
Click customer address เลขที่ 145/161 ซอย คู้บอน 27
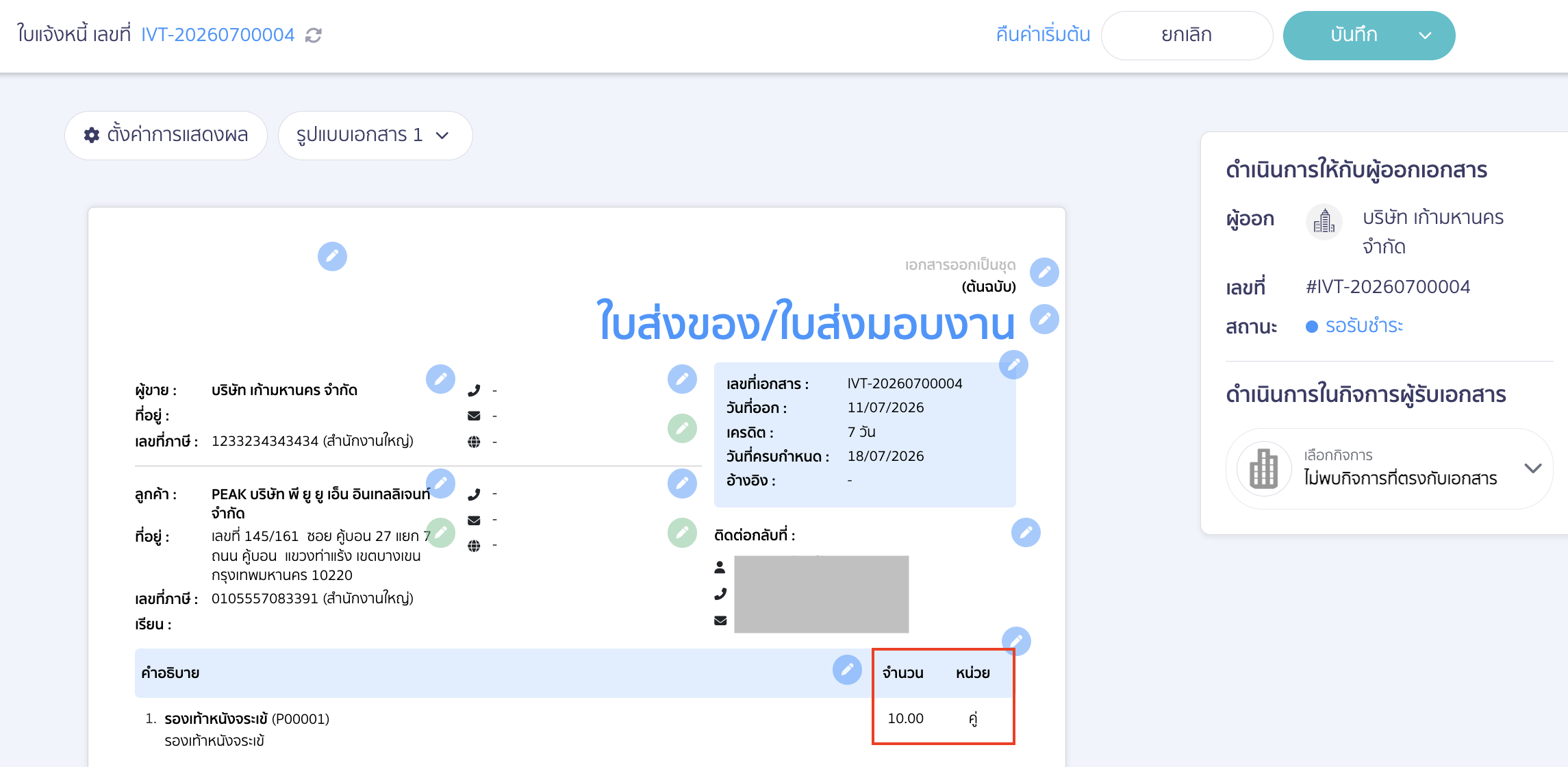(x=320, y=555)
